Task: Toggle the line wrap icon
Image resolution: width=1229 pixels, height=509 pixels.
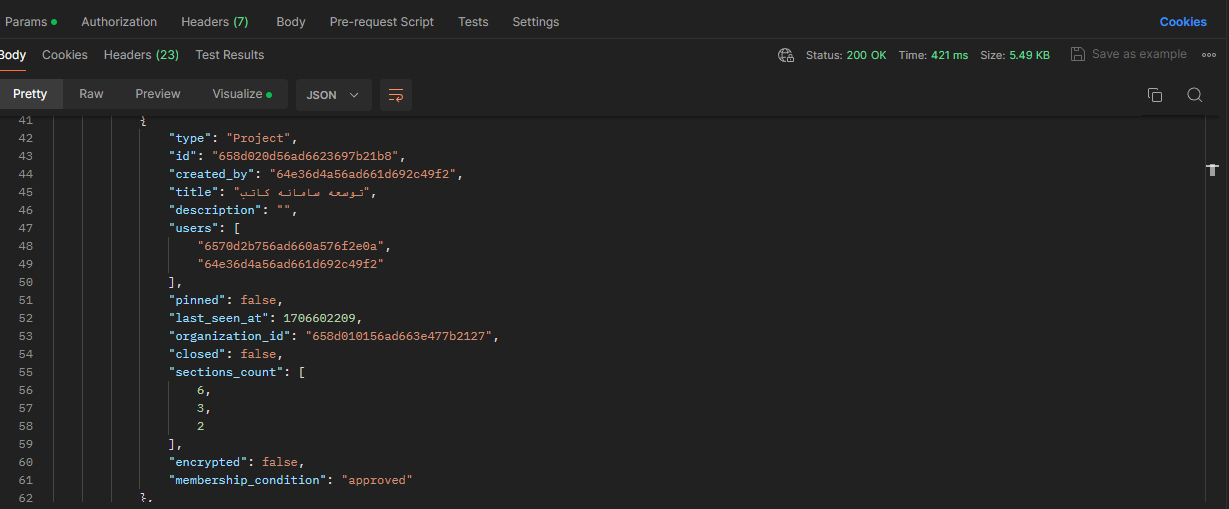Action: 396,95
